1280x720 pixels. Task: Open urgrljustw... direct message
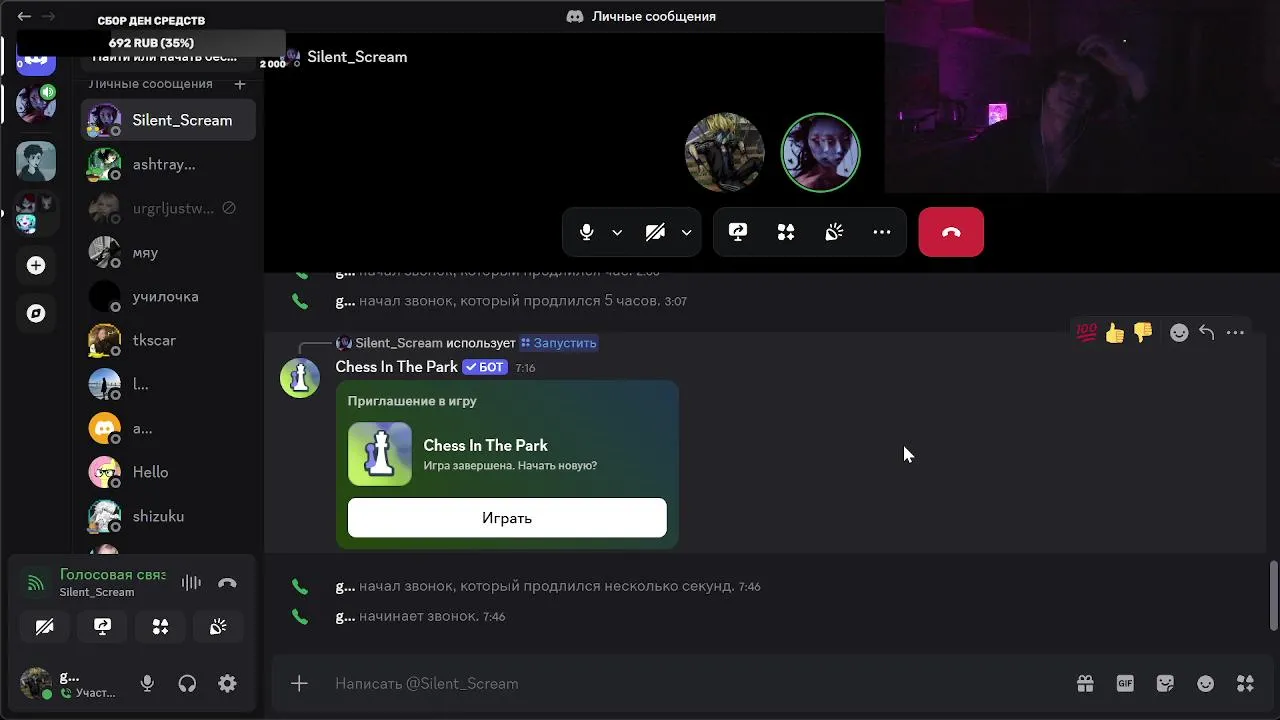[168, 208]
